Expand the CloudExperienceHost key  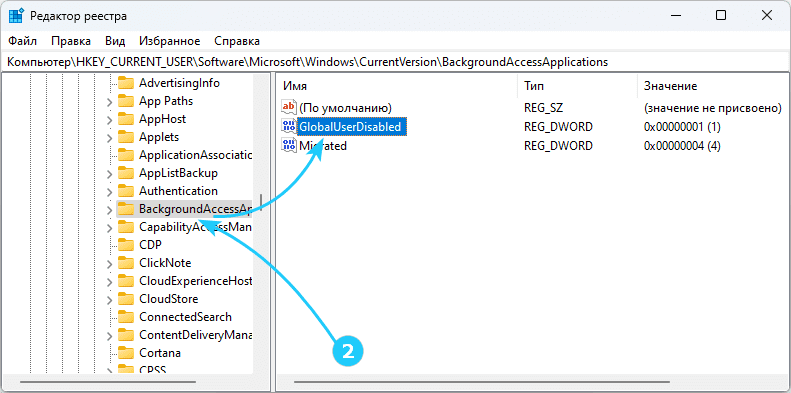pos(109,282)
